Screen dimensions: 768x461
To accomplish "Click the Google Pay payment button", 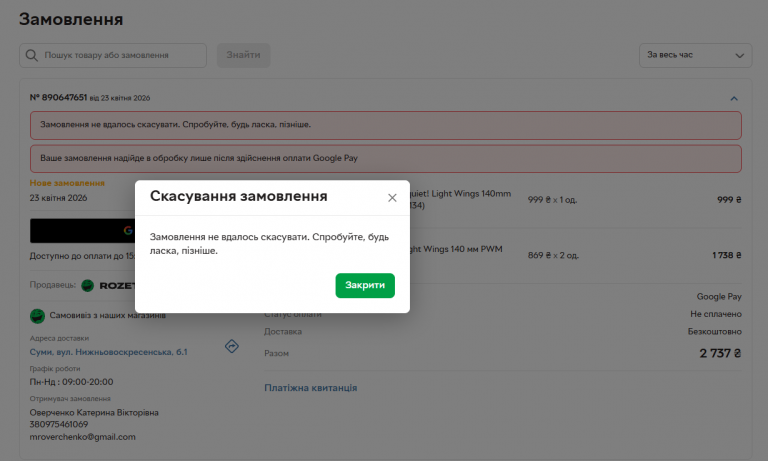I will (82, 231).
